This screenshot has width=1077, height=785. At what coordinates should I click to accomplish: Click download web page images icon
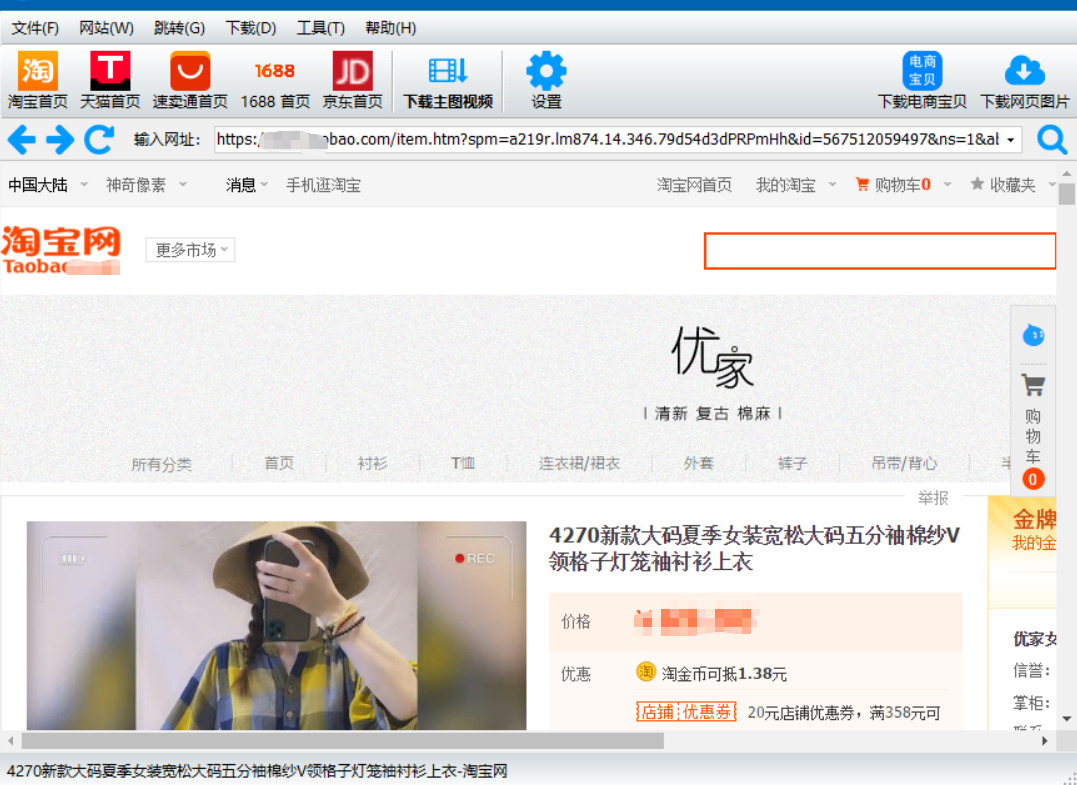click(x=1024, y=72)
